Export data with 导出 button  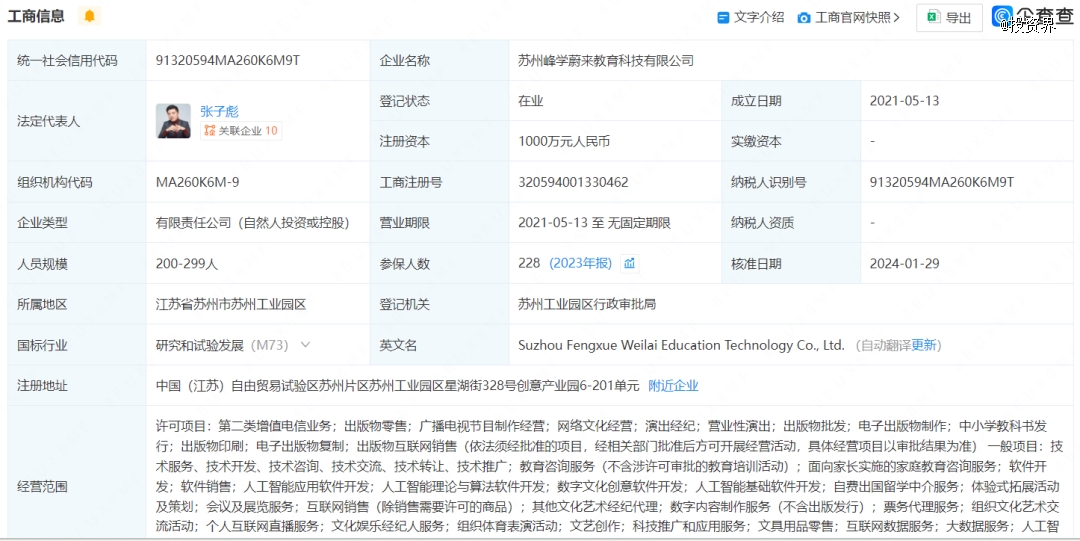pos(949,17)
